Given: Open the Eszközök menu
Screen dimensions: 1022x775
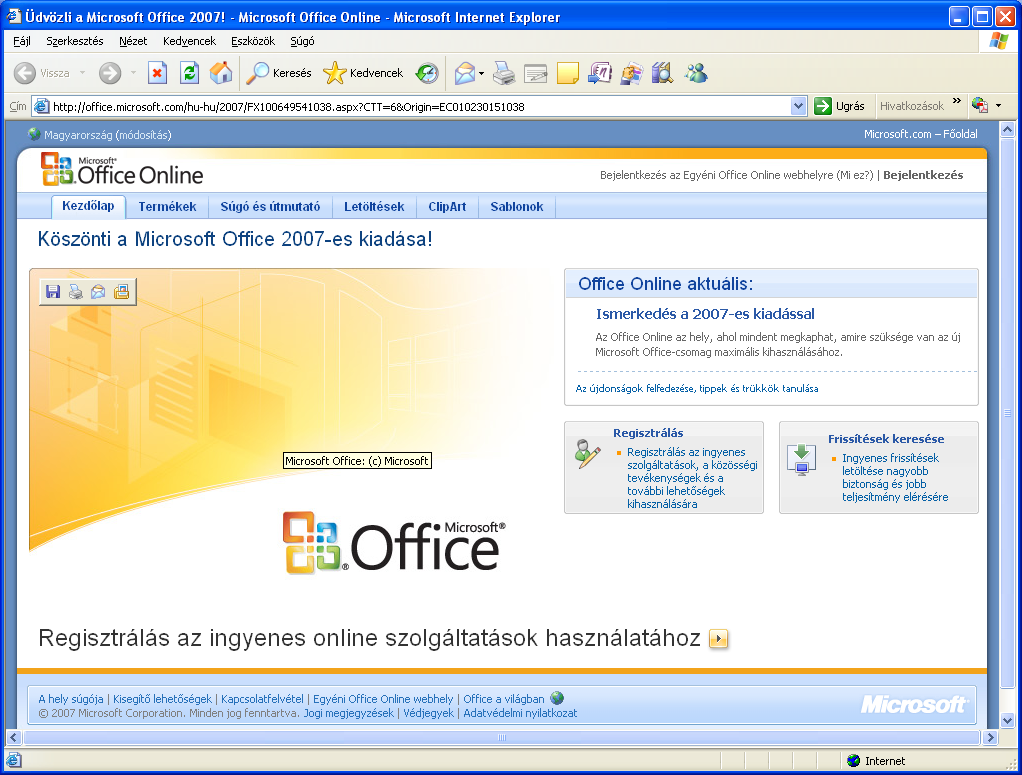Looking at the screenshot, I should point(253,41).
